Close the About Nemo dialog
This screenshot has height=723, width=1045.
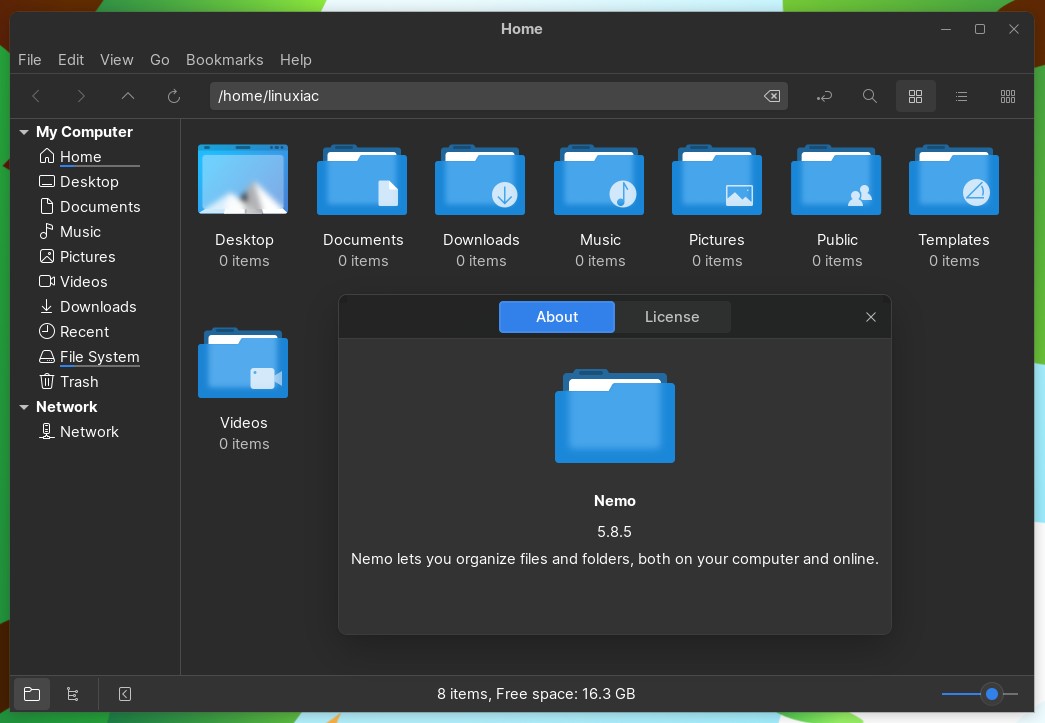click(x=870, y=317)
